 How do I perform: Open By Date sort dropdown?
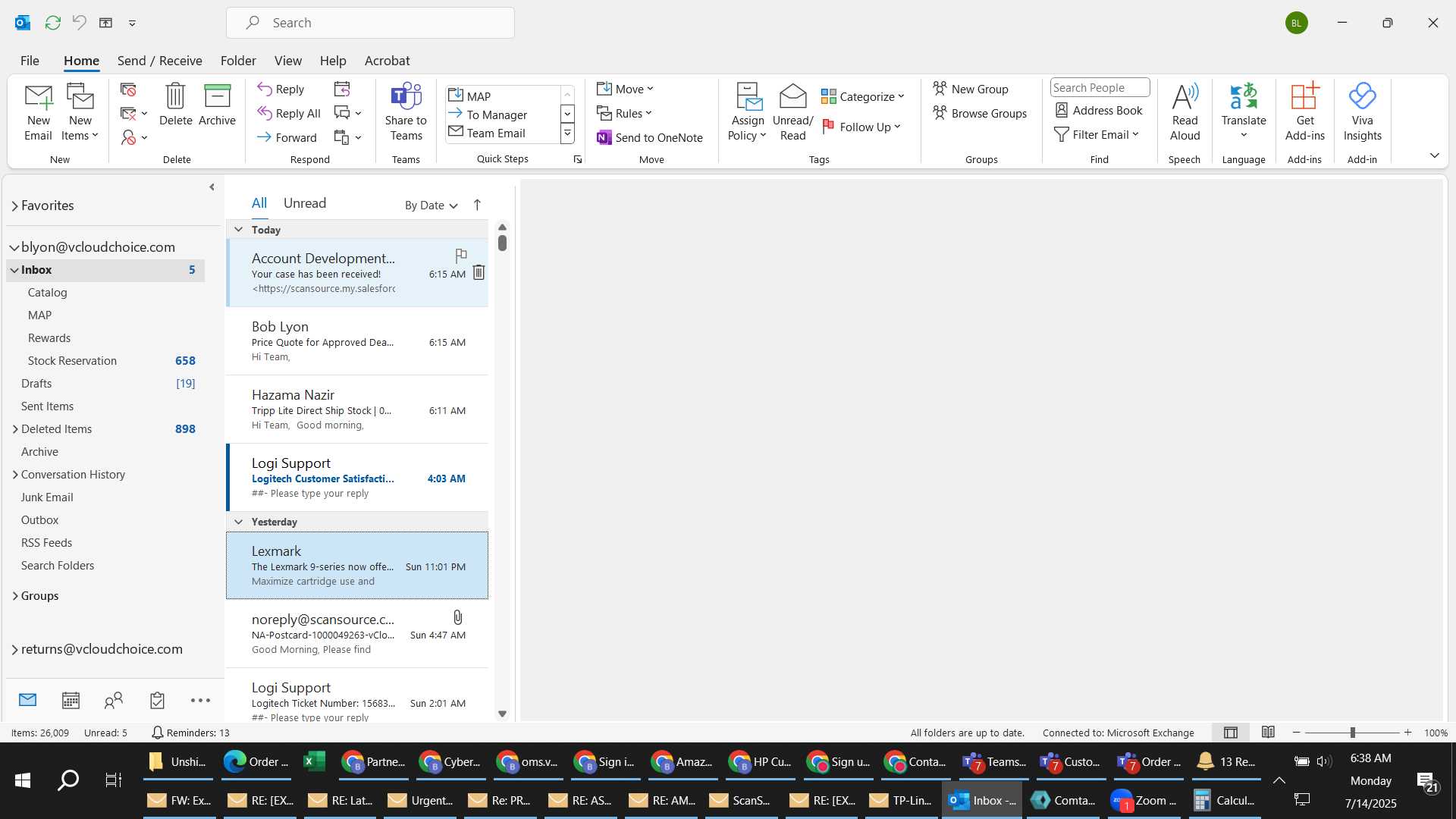(x=431, y=205)
